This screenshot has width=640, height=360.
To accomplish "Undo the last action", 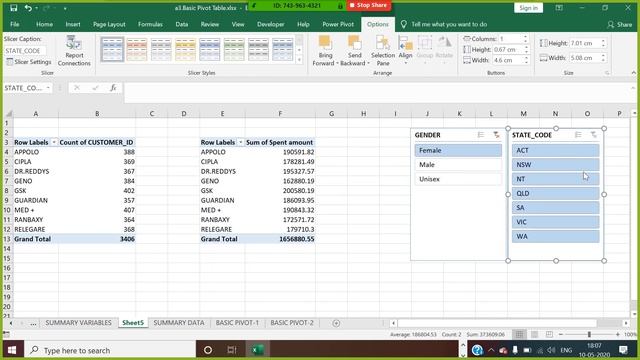I will pos(28,8).
